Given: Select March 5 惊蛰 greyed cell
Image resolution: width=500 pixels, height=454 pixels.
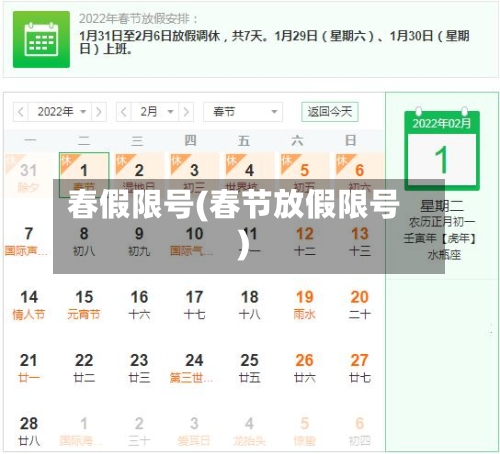Looking at the screenshot, I should pos(304,431).
